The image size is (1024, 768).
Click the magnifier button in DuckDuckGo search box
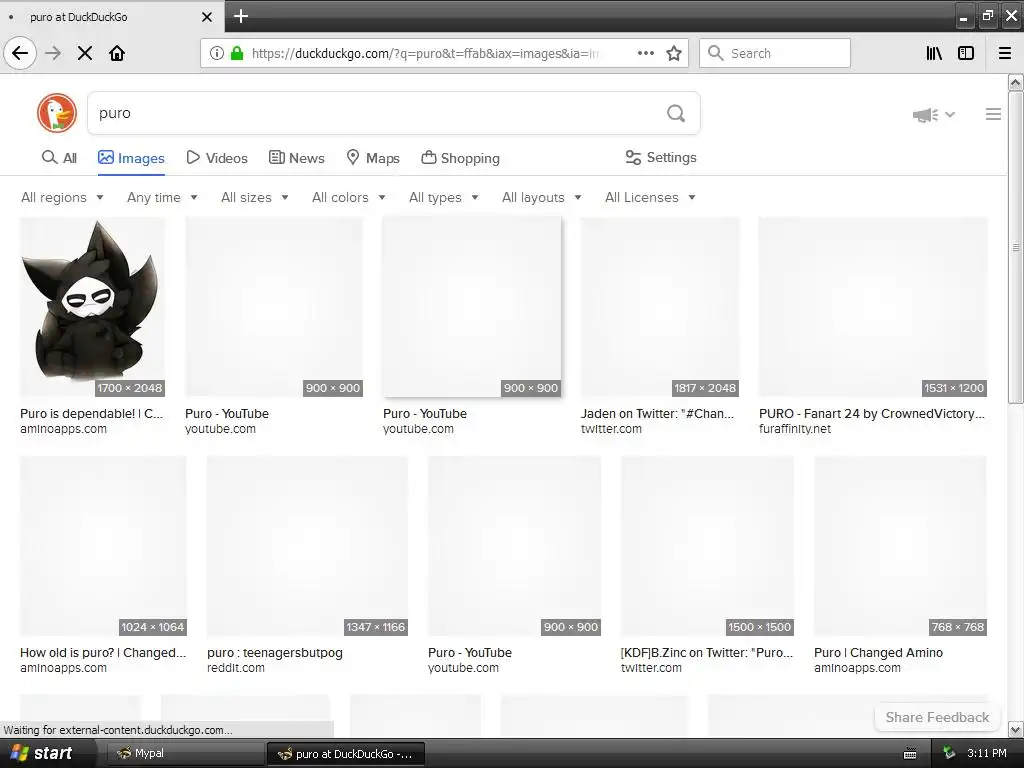pyautogui.click(x=676, y=114)
